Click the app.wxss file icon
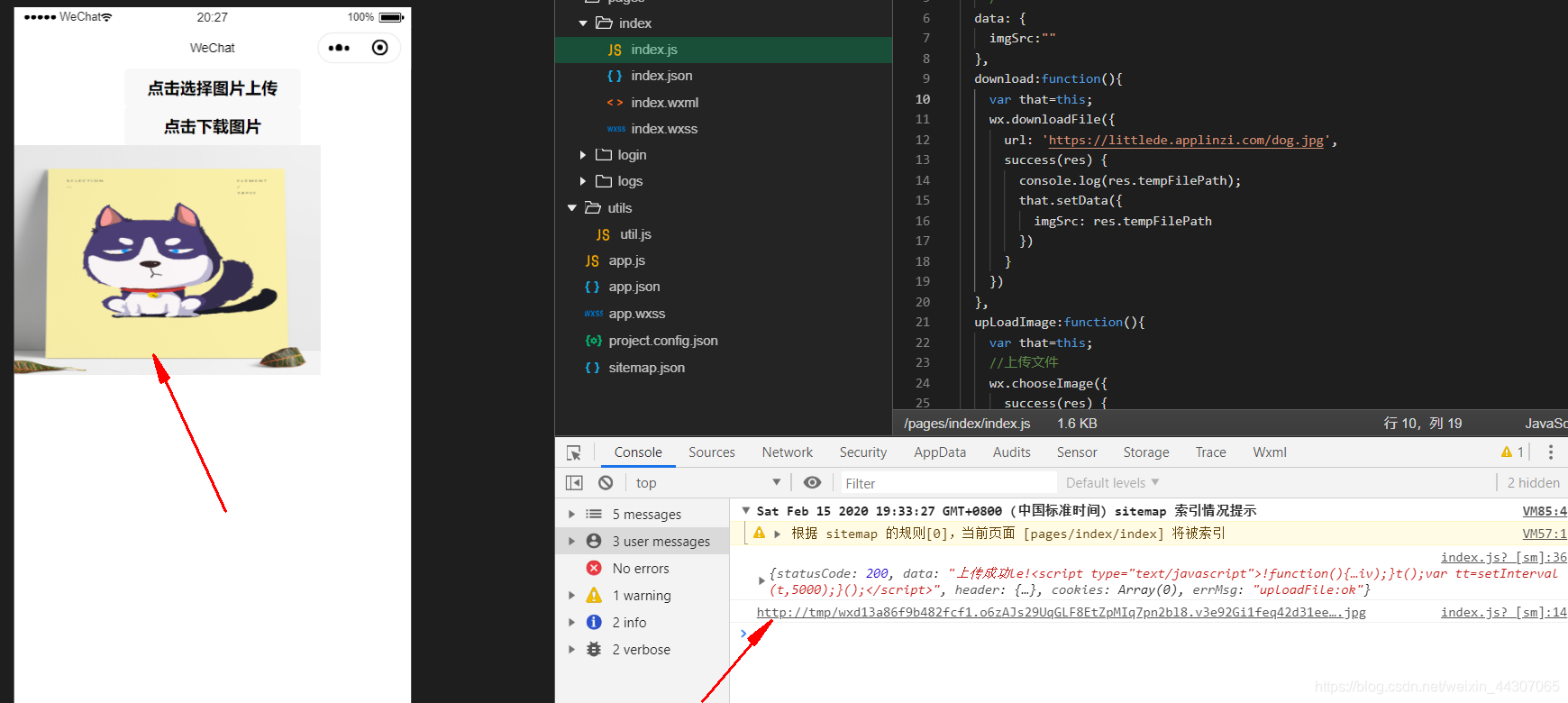 click(x=593, y=314)
